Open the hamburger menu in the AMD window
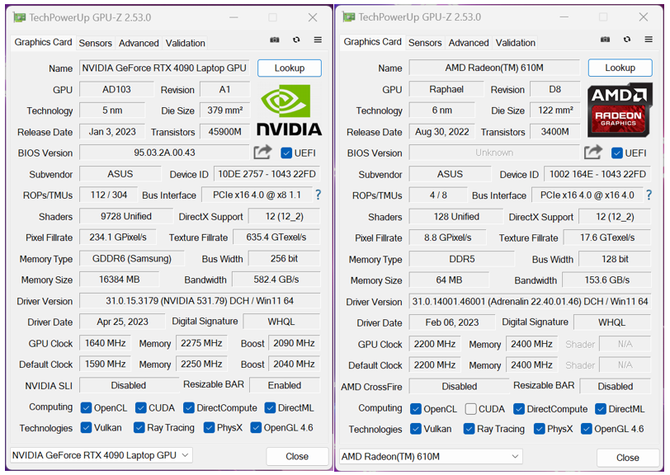This screenshot has width=670, height=475. click(x=648, y=39)
